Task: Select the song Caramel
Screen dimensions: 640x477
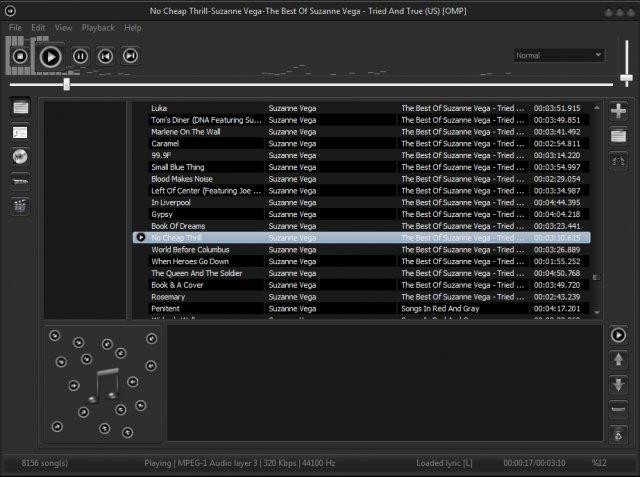Action: [x=361, y=144]
